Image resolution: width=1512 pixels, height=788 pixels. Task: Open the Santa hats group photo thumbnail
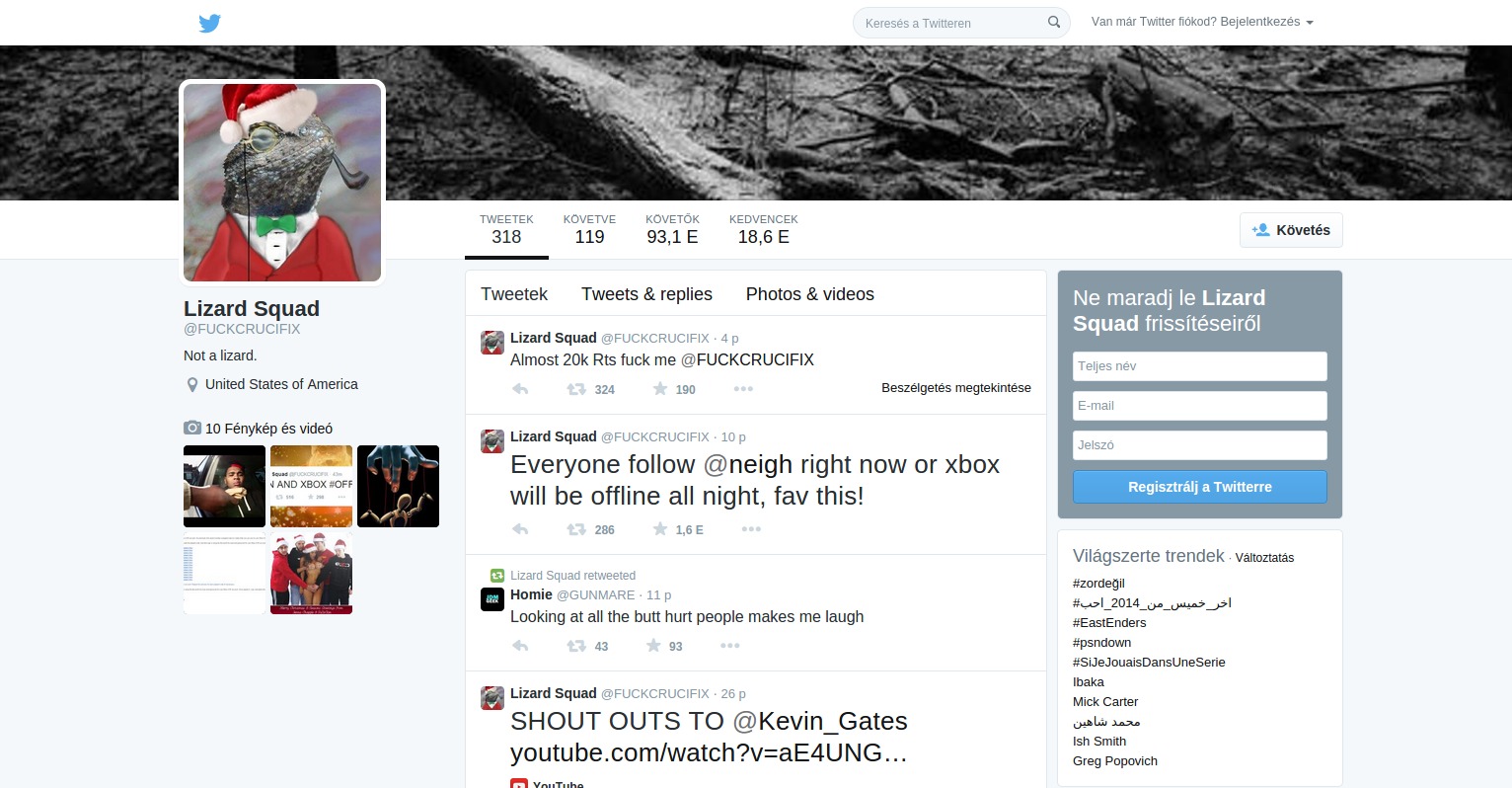point(311,574)
